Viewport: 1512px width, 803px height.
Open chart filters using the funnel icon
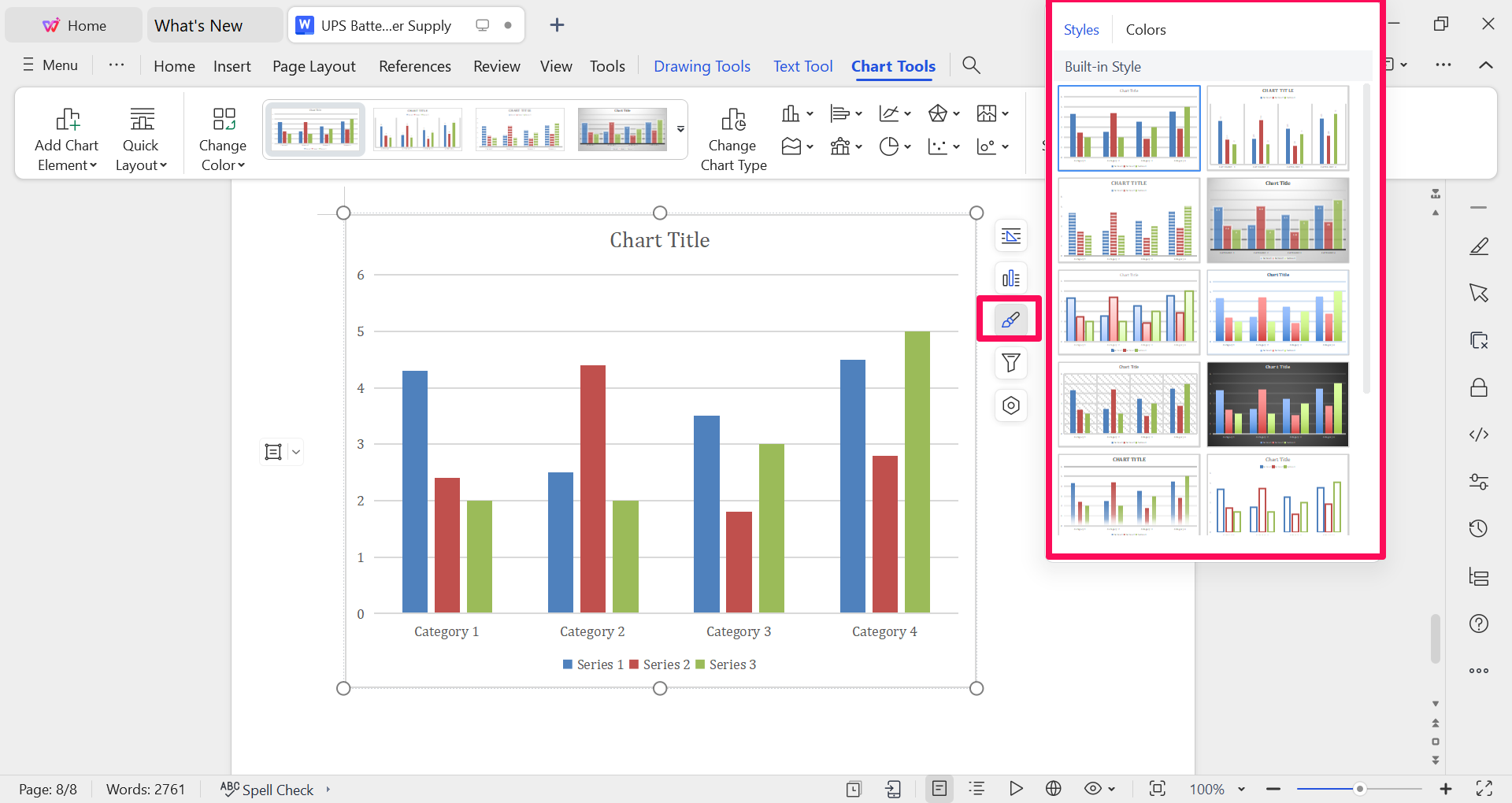[1010, 363]
